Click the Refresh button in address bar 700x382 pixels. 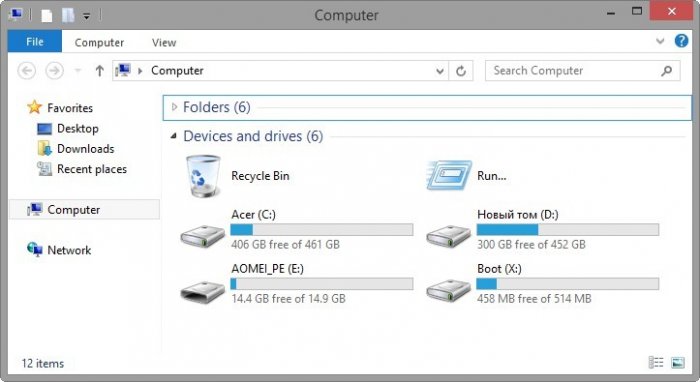tap(461, 71)
